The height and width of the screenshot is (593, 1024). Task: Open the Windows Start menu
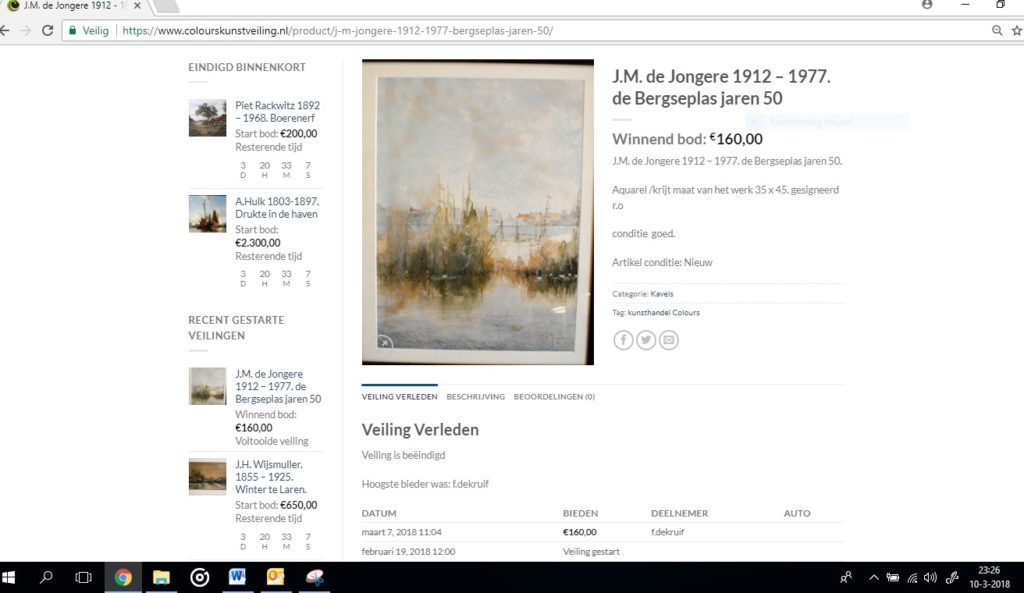[x=8, y=577]
